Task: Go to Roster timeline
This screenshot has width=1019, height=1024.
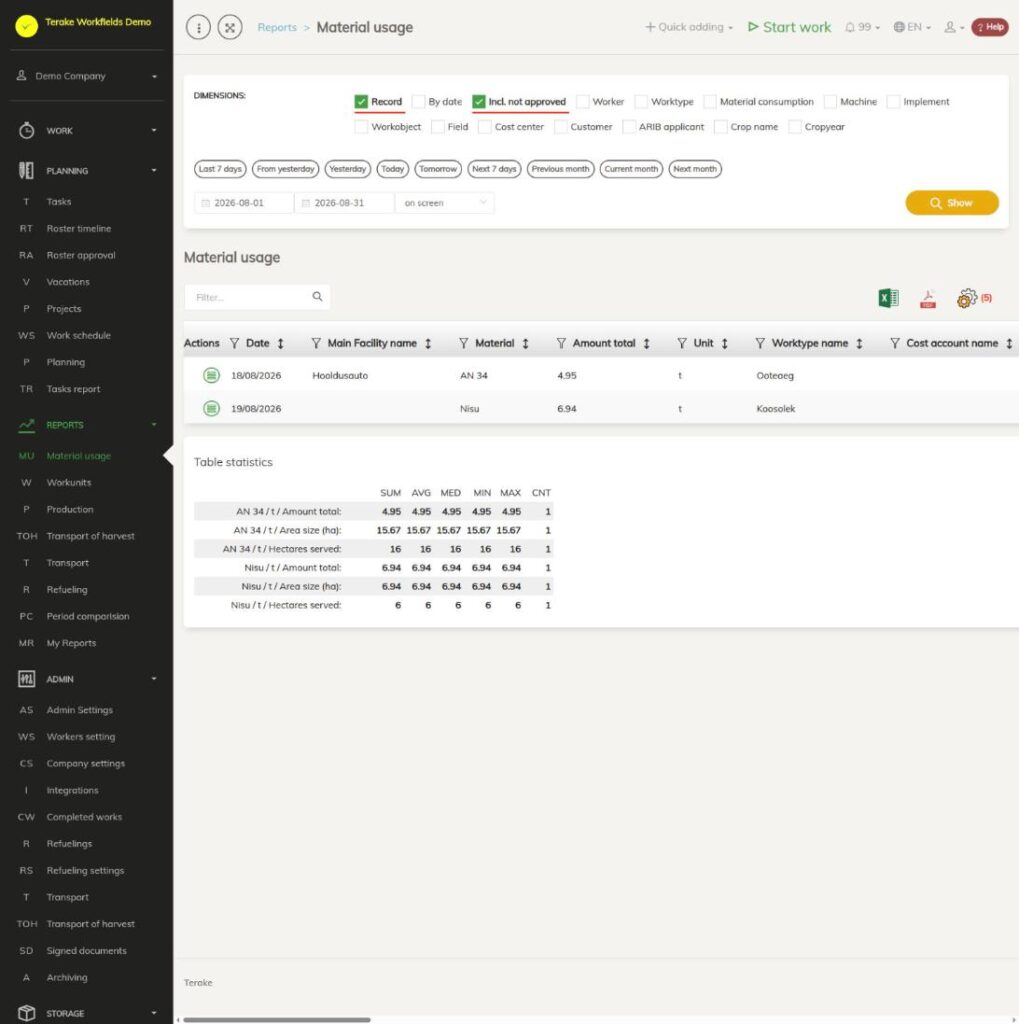Action: [78, 229]
